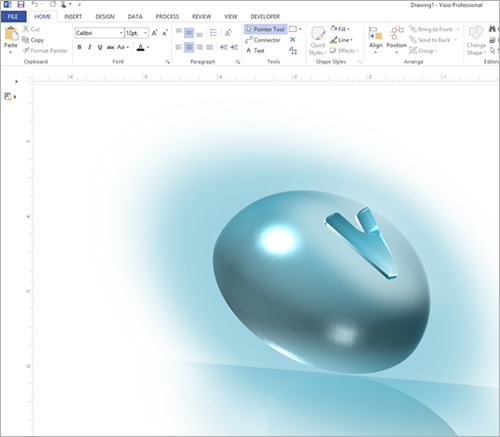Click the Align button
500x437 pixels.
tap(376, 40)
